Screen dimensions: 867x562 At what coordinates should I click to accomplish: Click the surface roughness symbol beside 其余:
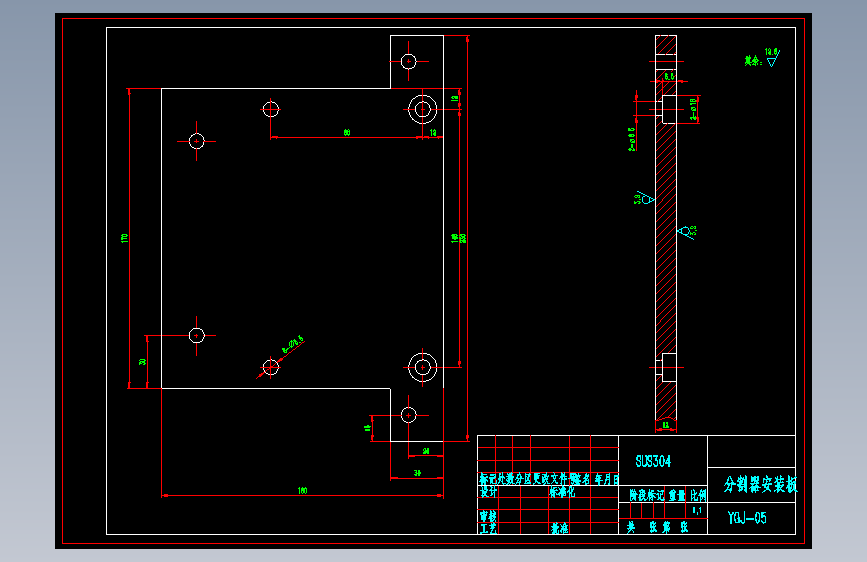point(773,58)
